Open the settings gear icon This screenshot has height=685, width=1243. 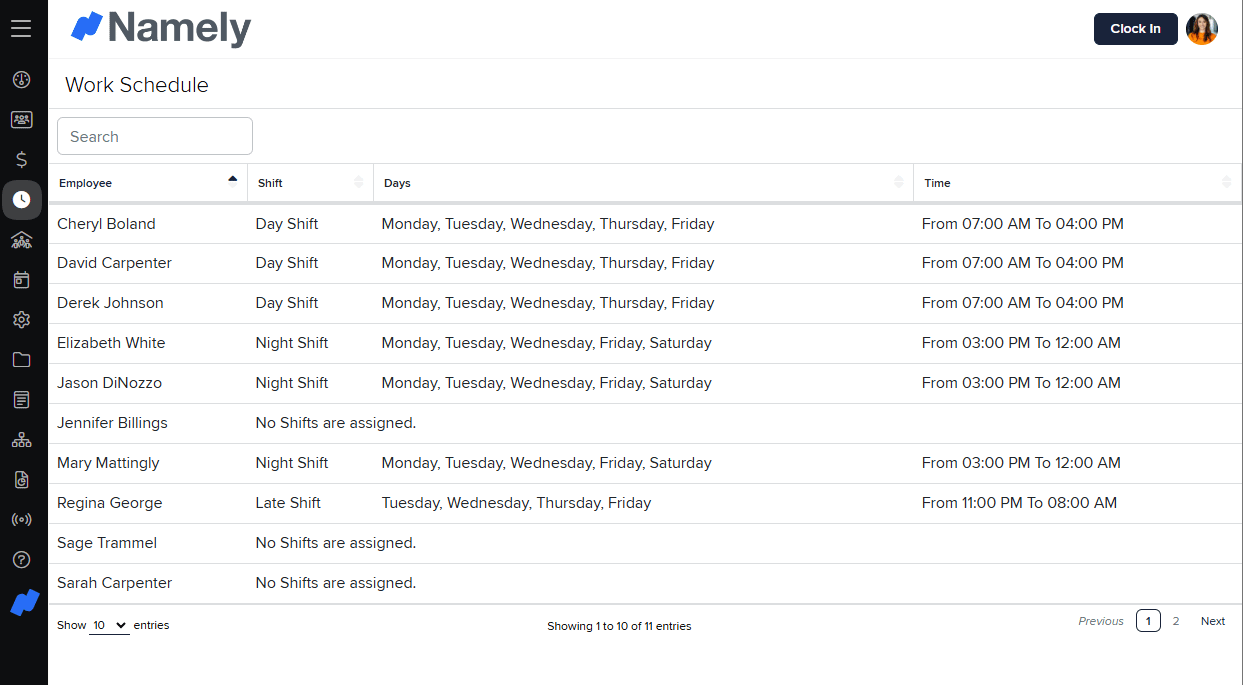click(x=21, y=320)
